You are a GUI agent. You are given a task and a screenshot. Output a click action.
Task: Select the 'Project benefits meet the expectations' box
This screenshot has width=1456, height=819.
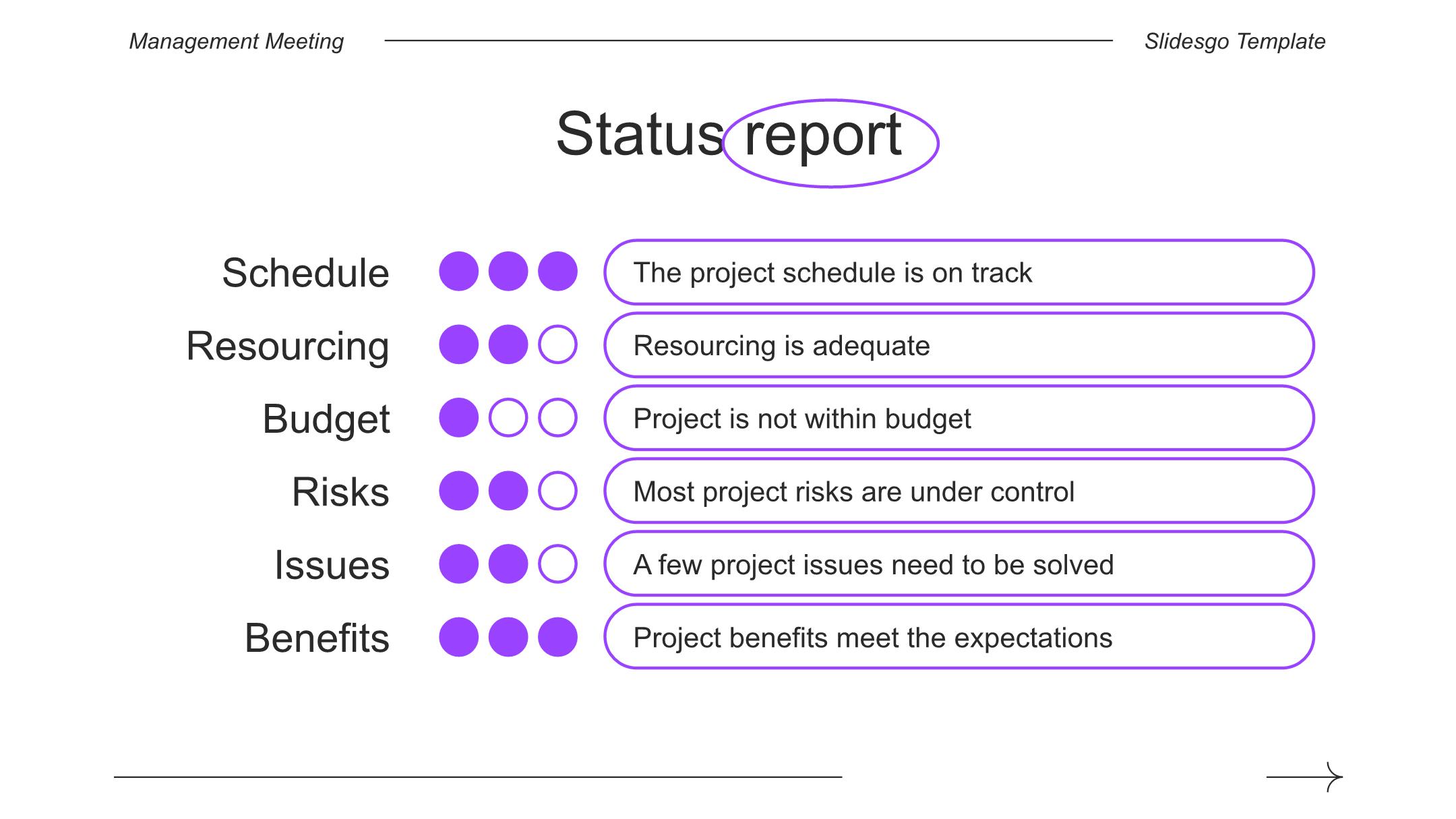[959, 636]
